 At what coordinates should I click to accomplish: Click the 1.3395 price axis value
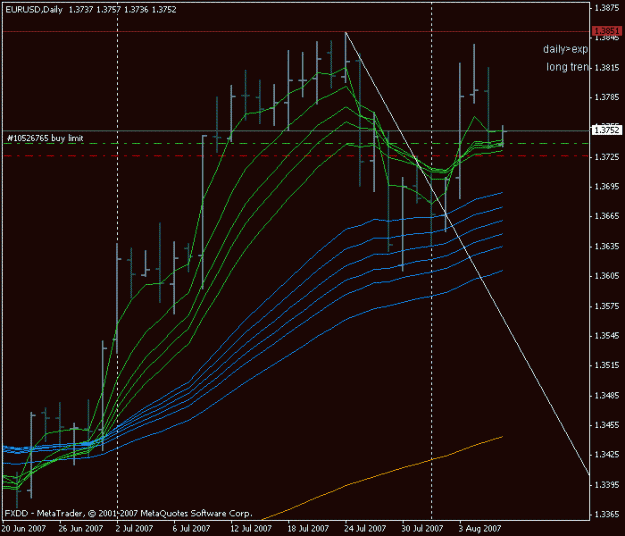(607, 485)
